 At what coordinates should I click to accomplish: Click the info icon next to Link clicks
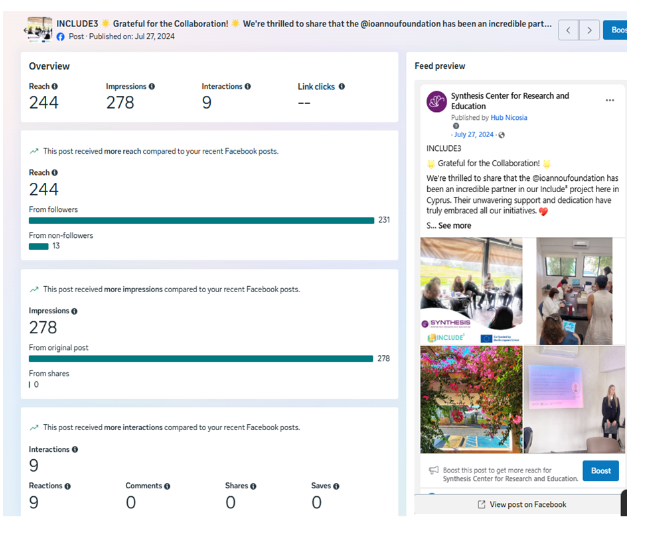click(342, 86)
